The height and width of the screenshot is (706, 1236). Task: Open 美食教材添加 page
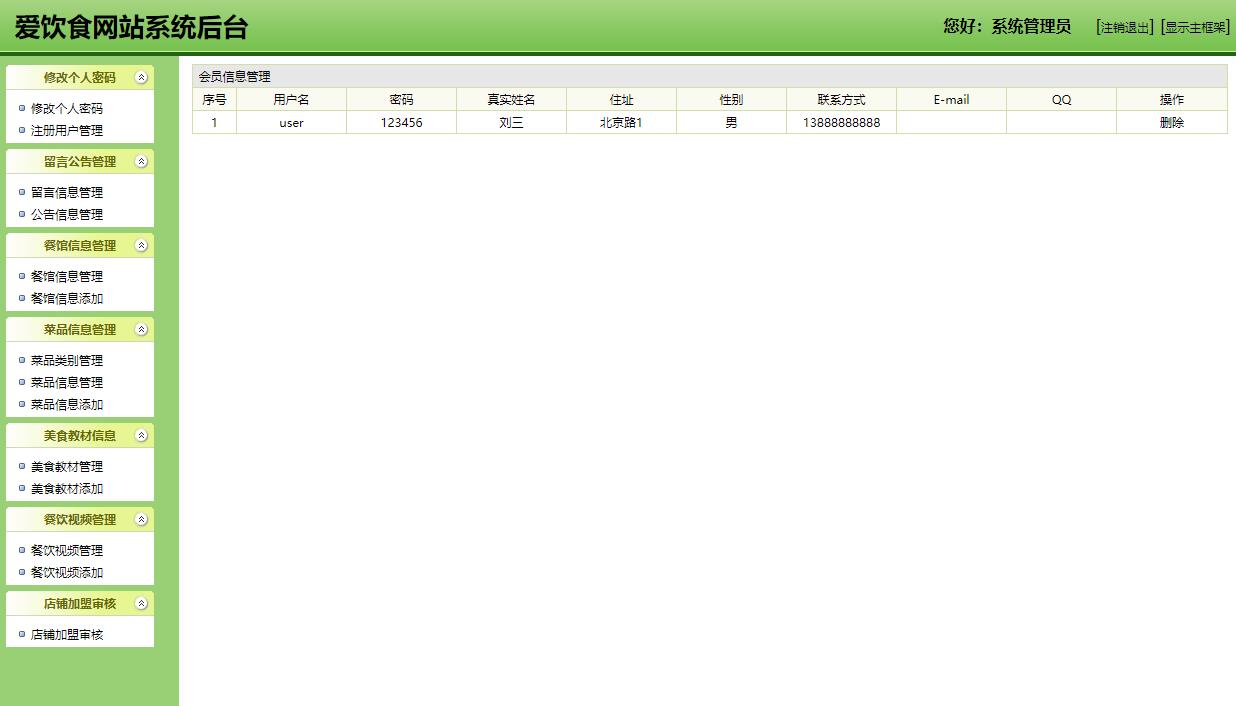tap(67, 488)
